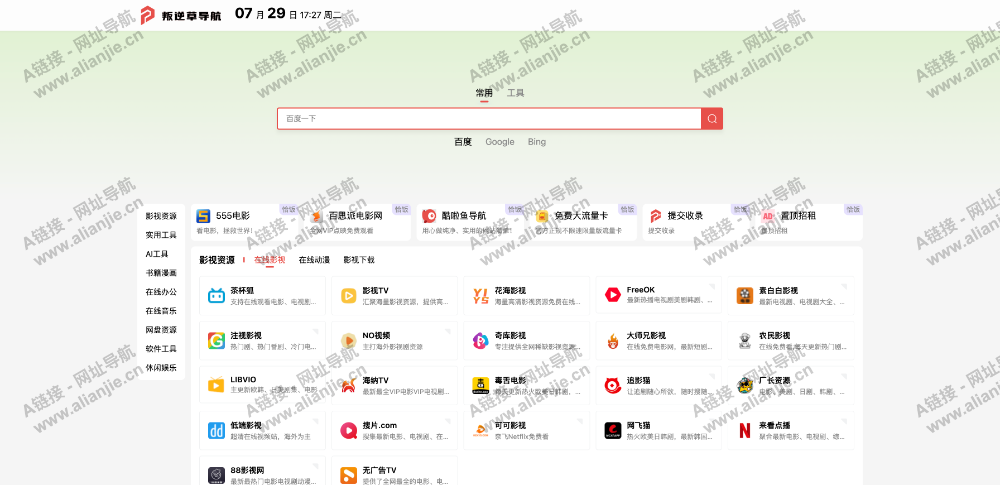Screen dimensions: 1000x485
Task: Click the AD icon of 置顶招租
Action: click(x=768, y=216)
